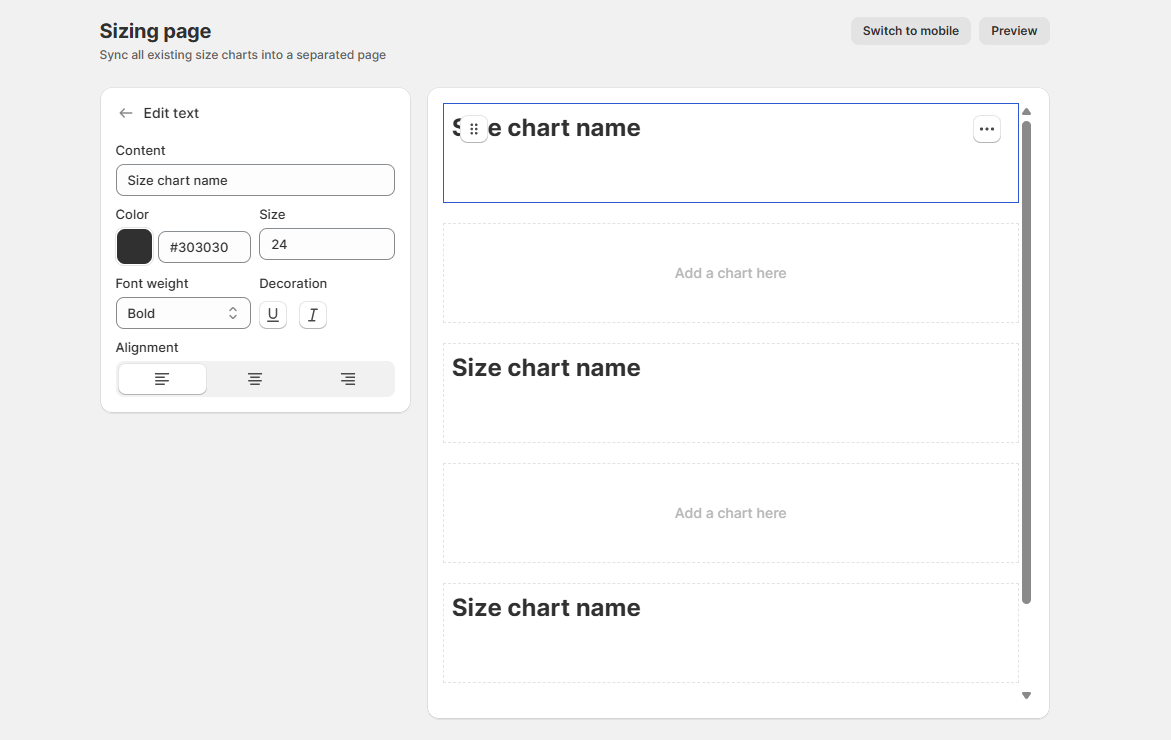This screenshot has width=1171, height=740.
Task: Toggle italic decoration
Action: 313,315
